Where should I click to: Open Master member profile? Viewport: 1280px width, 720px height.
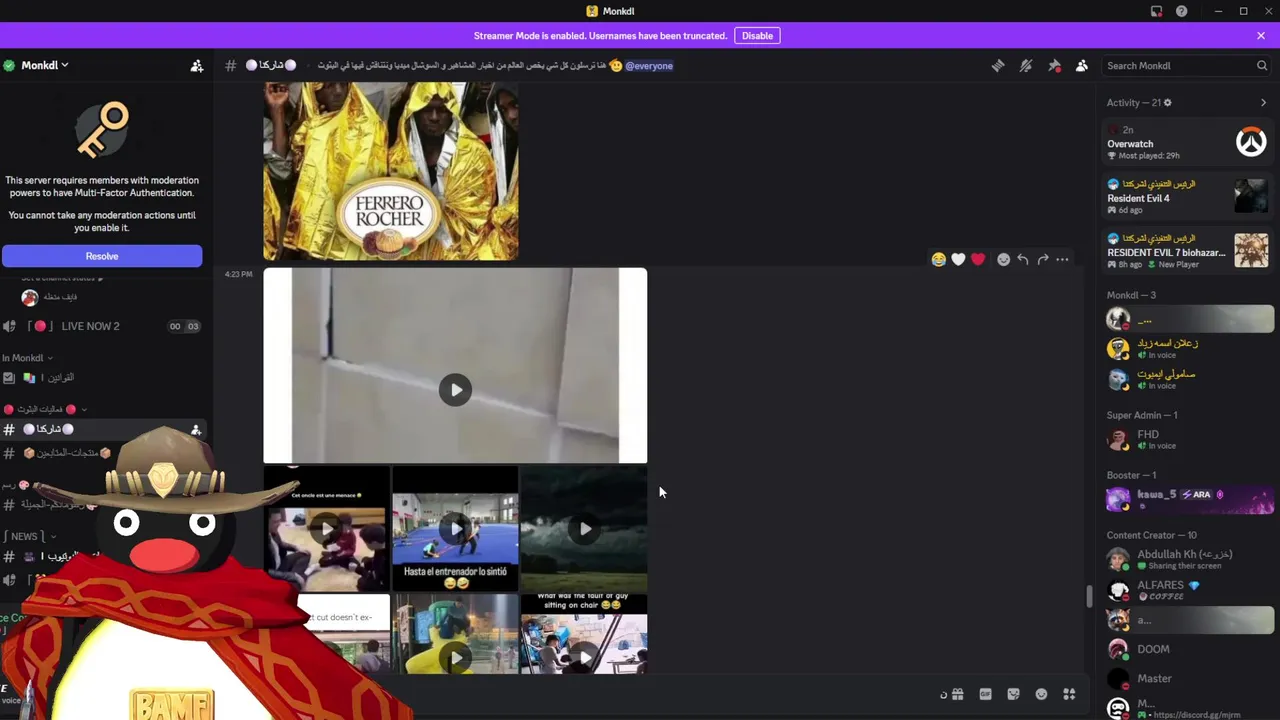(1187, 678)
